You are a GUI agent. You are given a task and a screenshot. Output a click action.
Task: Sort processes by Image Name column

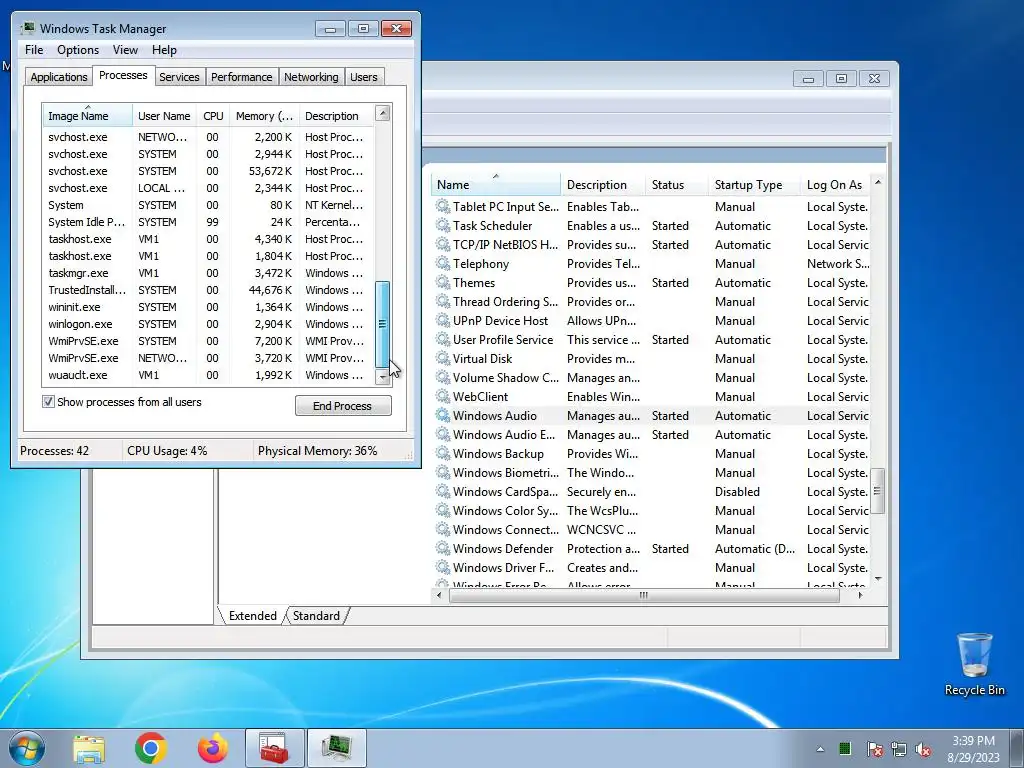[88, 116]
